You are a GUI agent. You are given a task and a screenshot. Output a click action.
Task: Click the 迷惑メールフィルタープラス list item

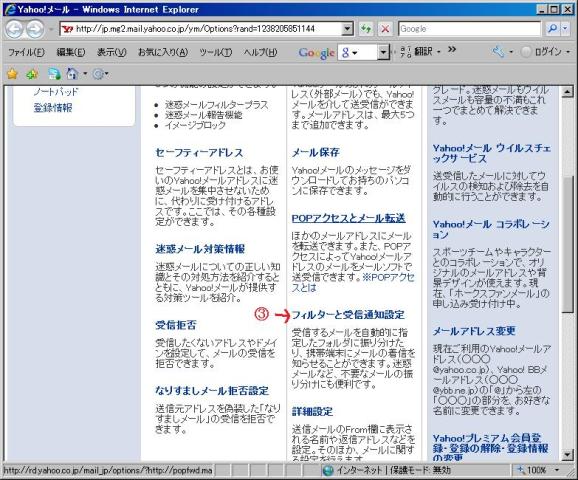[x=216, y=105]
